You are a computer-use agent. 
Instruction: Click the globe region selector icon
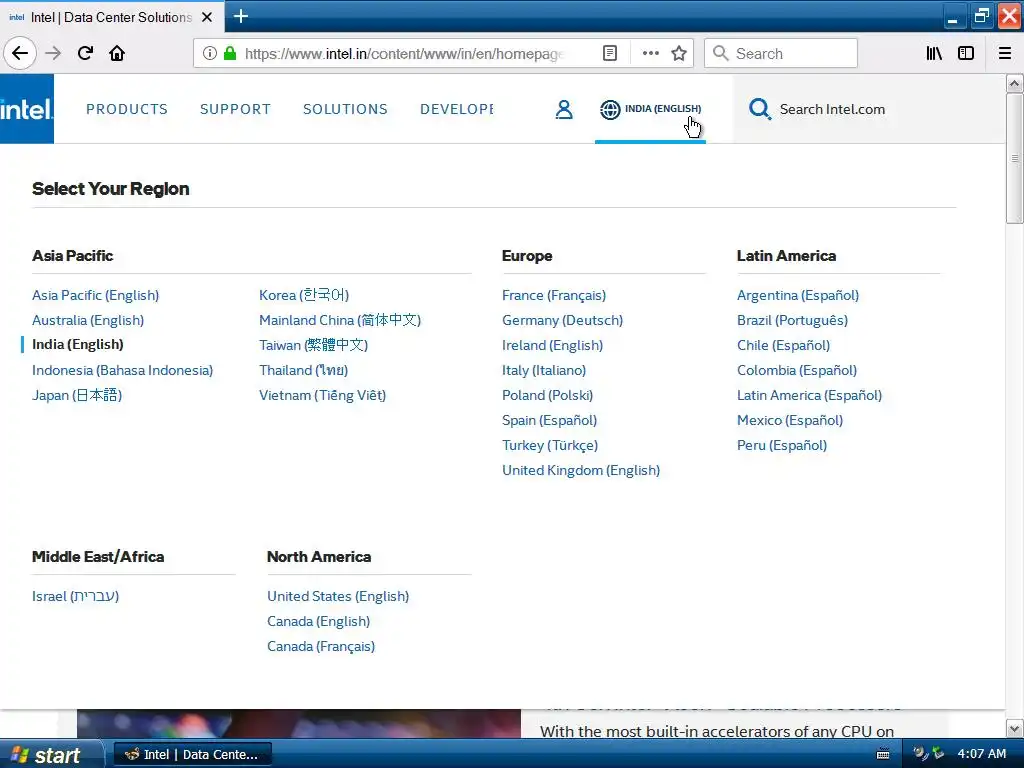point(610,110)
